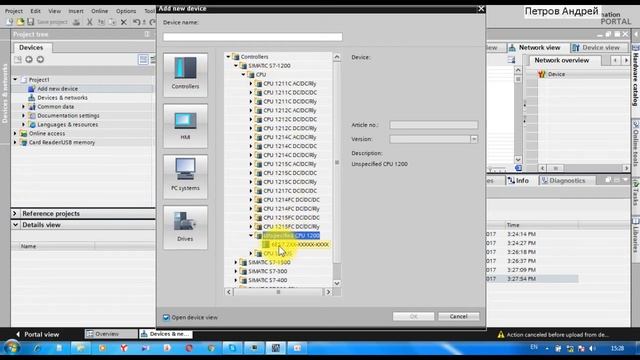Click the warning icon in status bar
Image resolution: width=640 pixels, height=360 pixels.
[501, 334]
